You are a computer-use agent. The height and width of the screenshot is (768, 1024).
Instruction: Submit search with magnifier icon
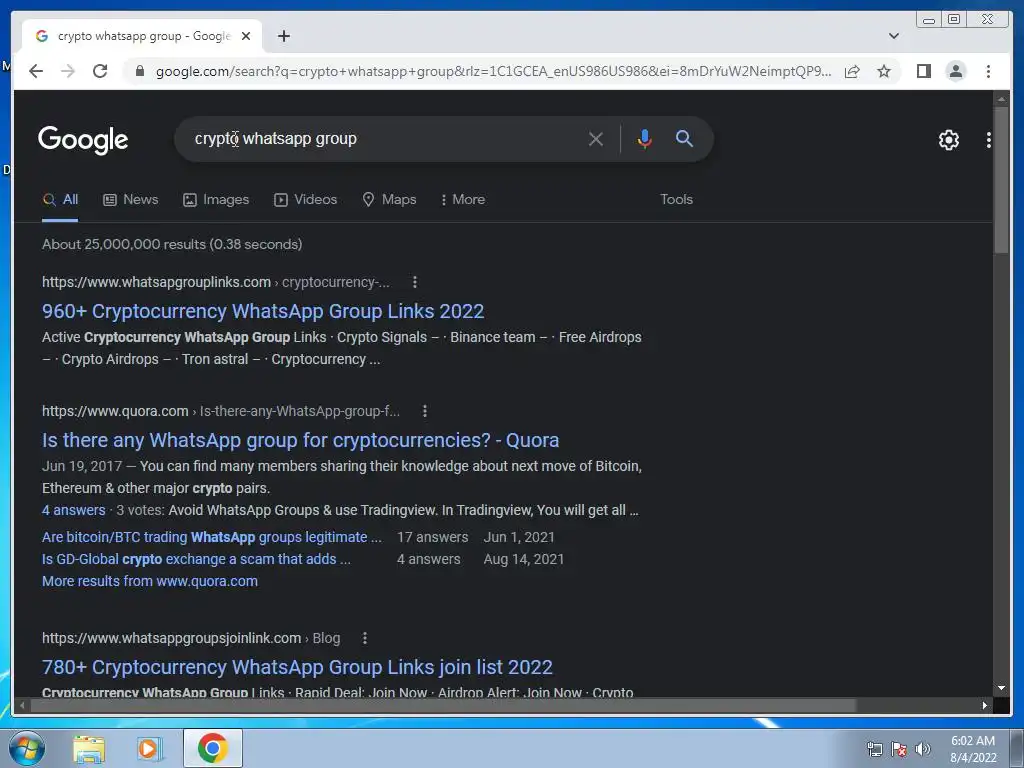(684, 138)
